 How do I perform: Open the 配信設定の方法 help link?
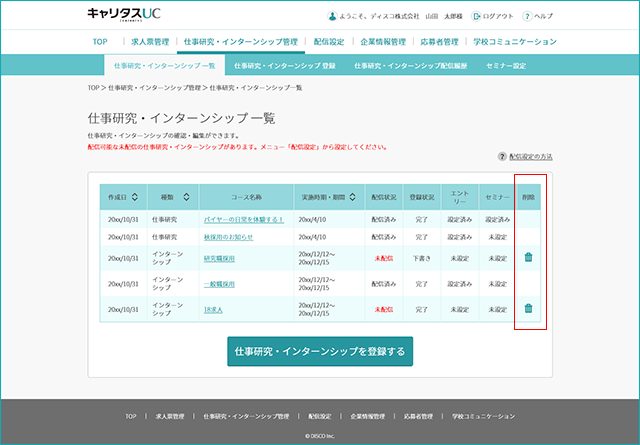pos(531,156)
